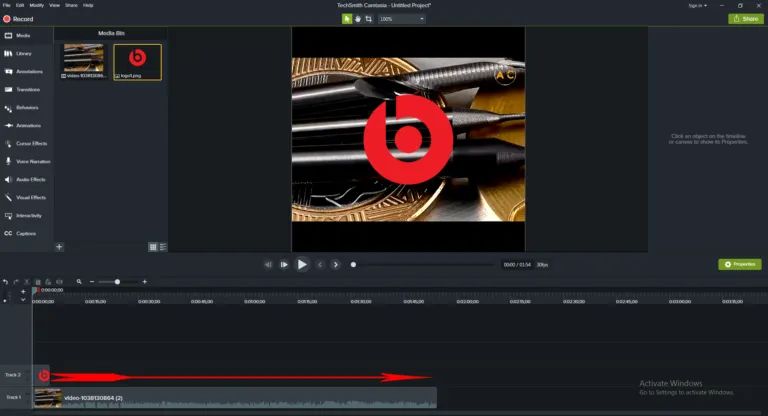Click the timeline zoom slider handle
Screen dimensions: 768x416
tap(117, 282)
